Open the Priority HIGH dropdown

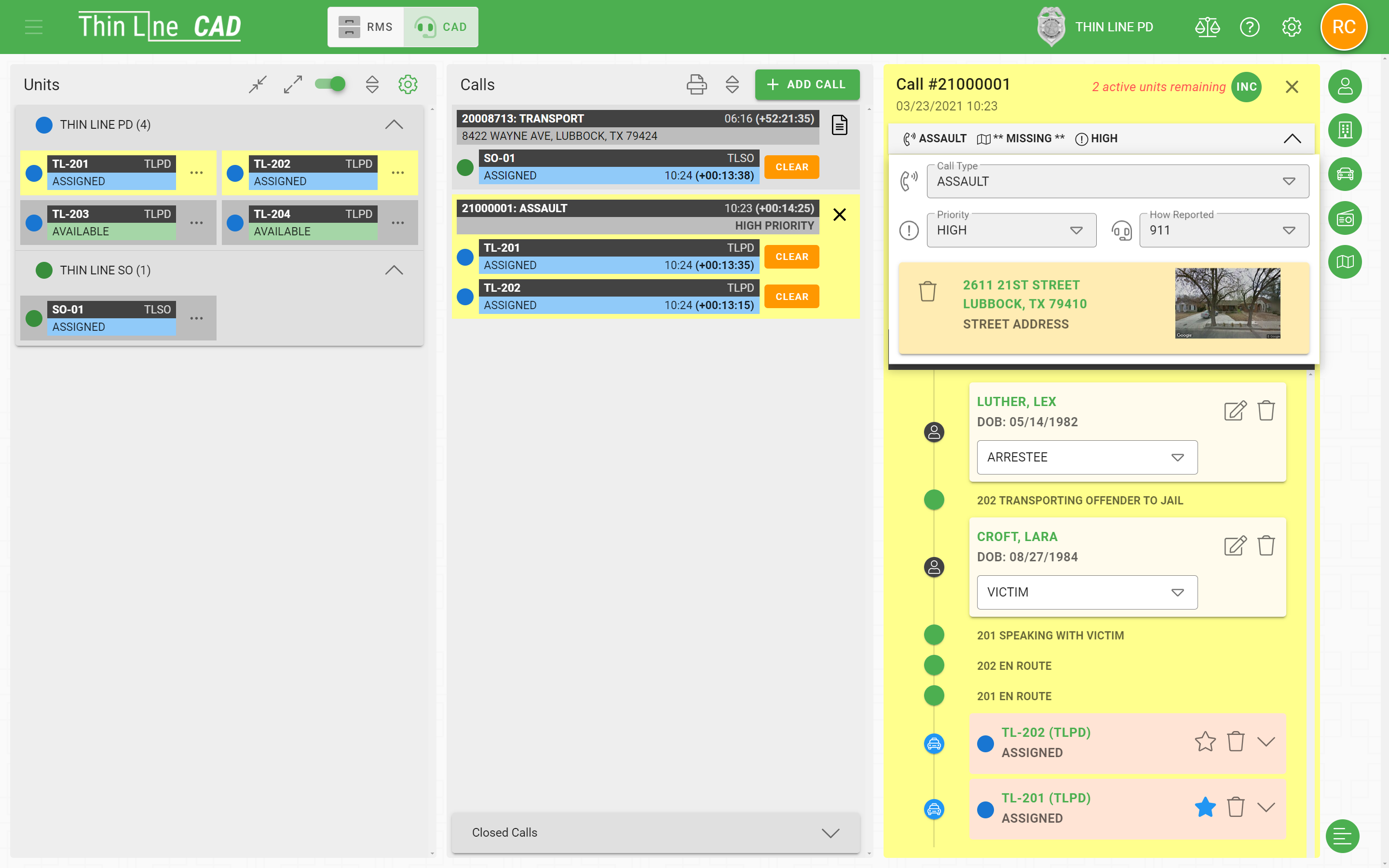pyautogui.click(x=1011, y=230)
